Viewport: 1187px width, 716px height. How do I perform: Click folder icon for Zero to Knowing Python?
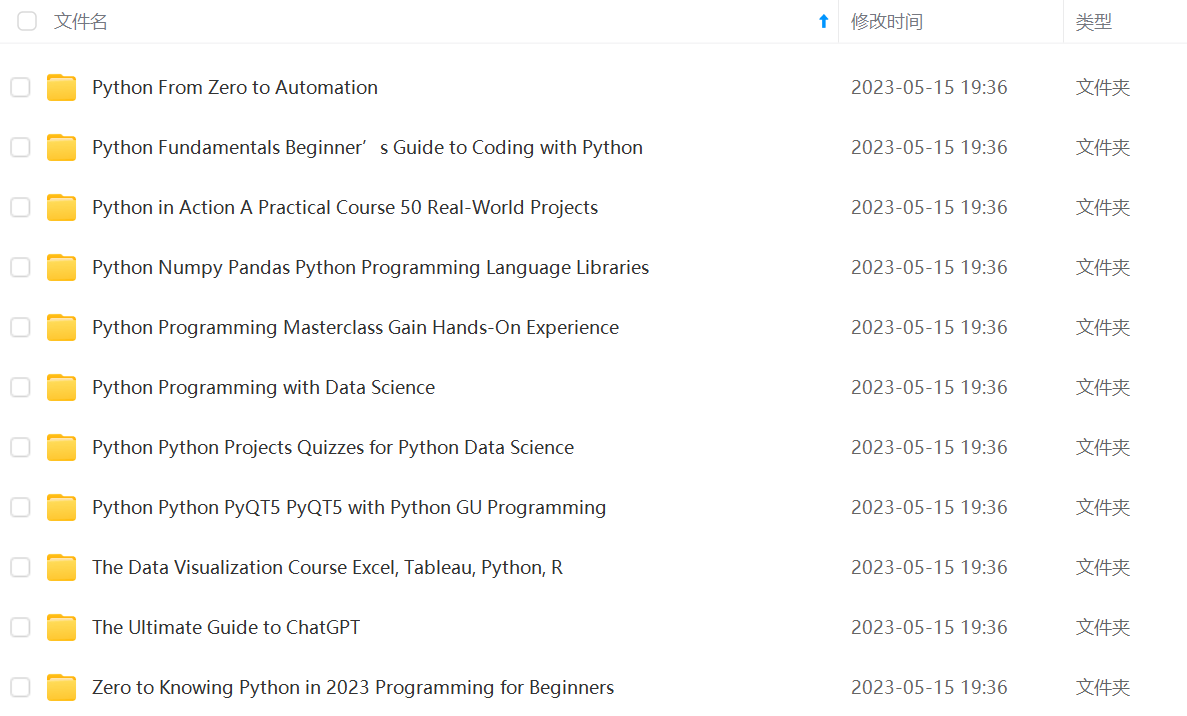[x=62, y=688]
